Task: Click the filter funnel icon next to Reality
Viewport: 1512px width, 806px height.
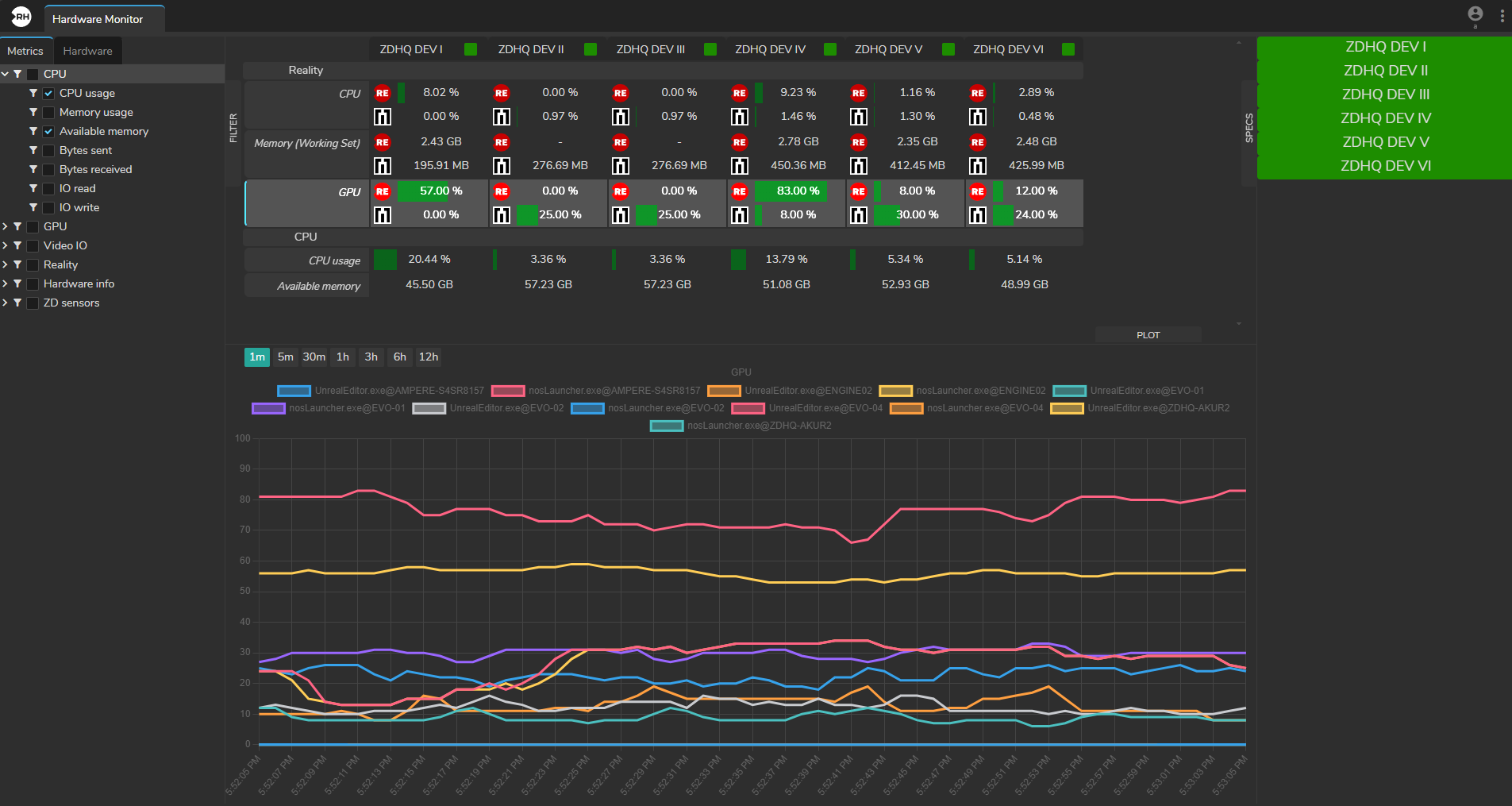Action: coord(17,264)
